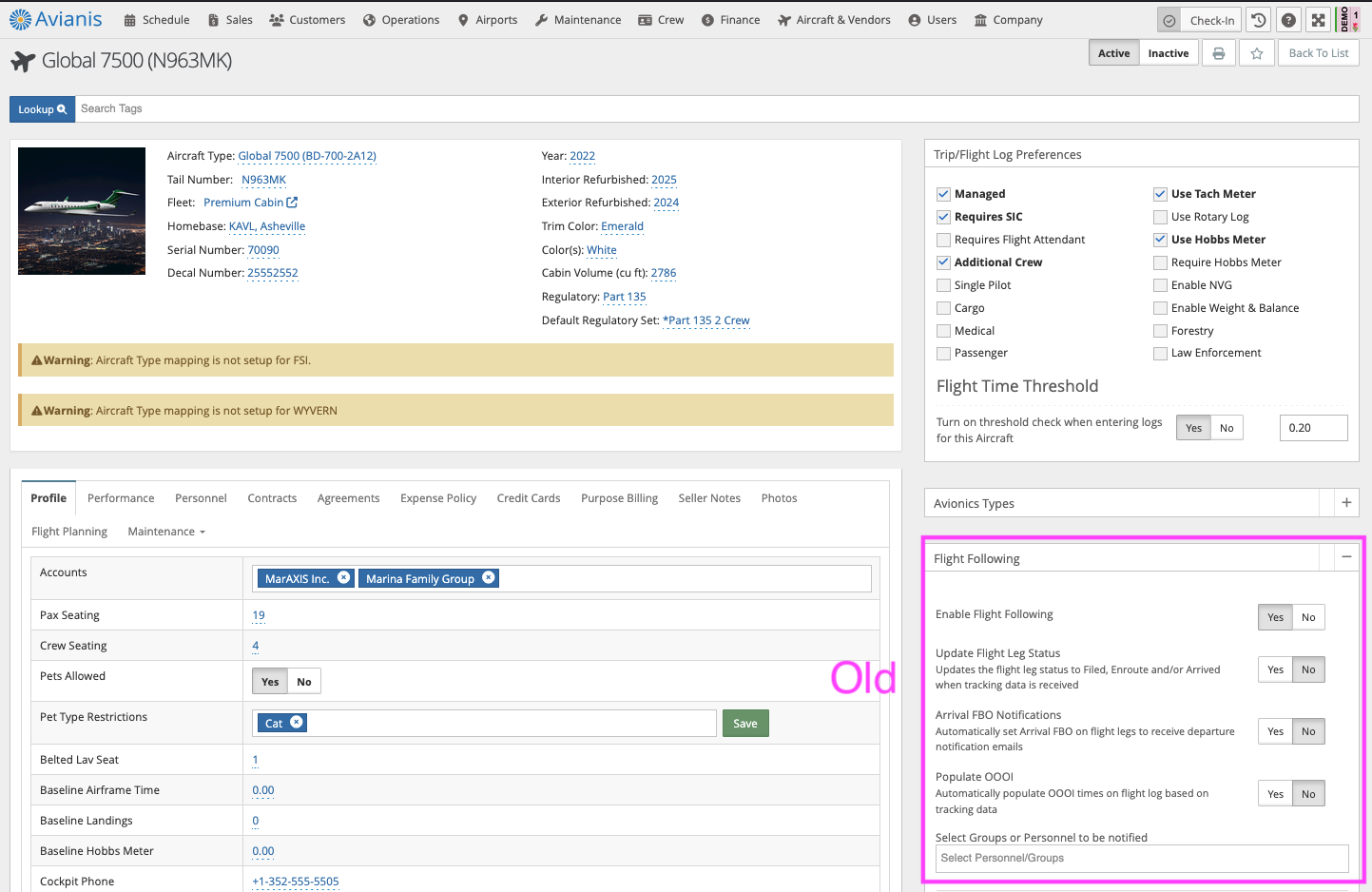Viewport: 1372px width, 892px height.
Task: Check the Enable Weight & Balance checkbox
Action: pos(1160,308)
